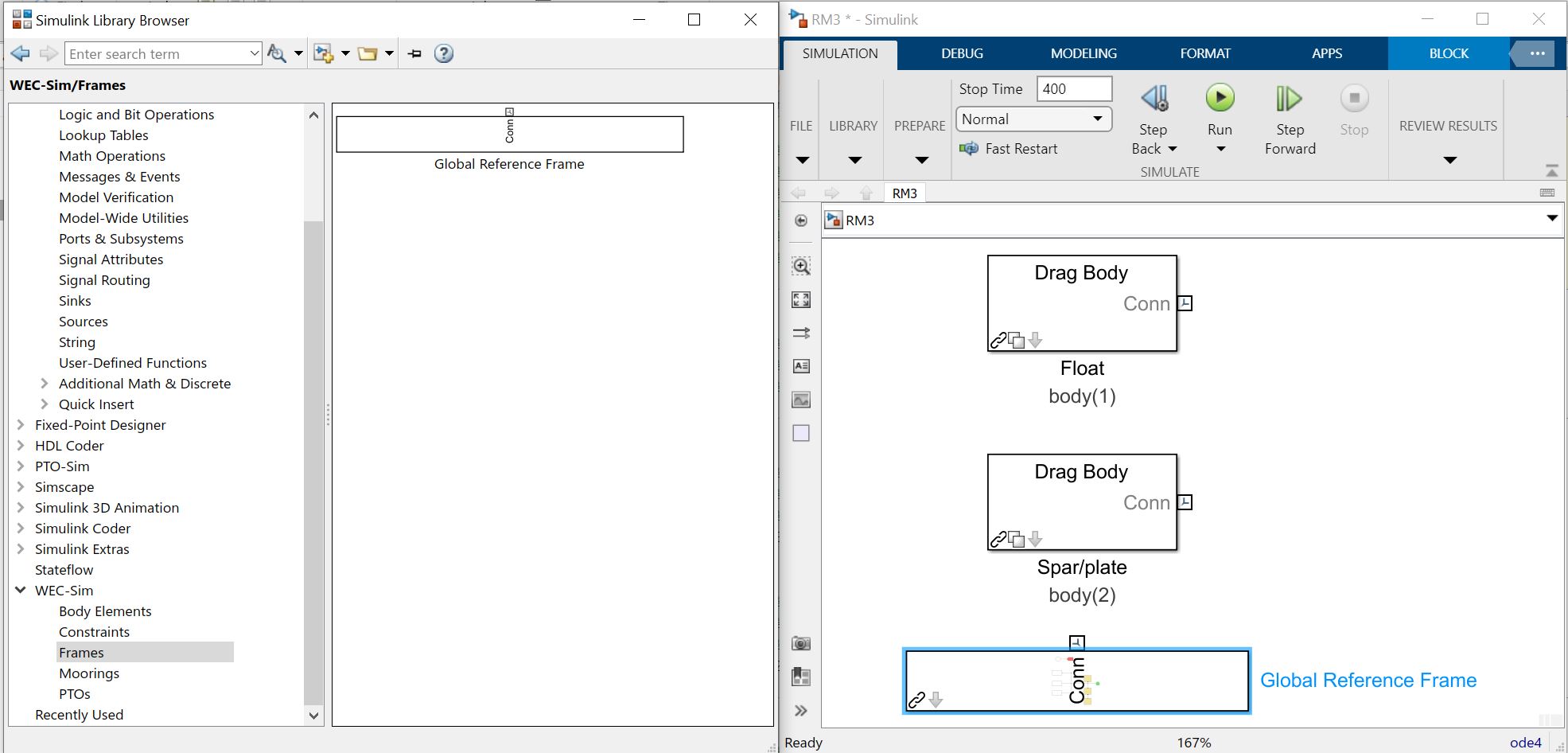Switch to DEBUG ribbon tab

(962, 53)
